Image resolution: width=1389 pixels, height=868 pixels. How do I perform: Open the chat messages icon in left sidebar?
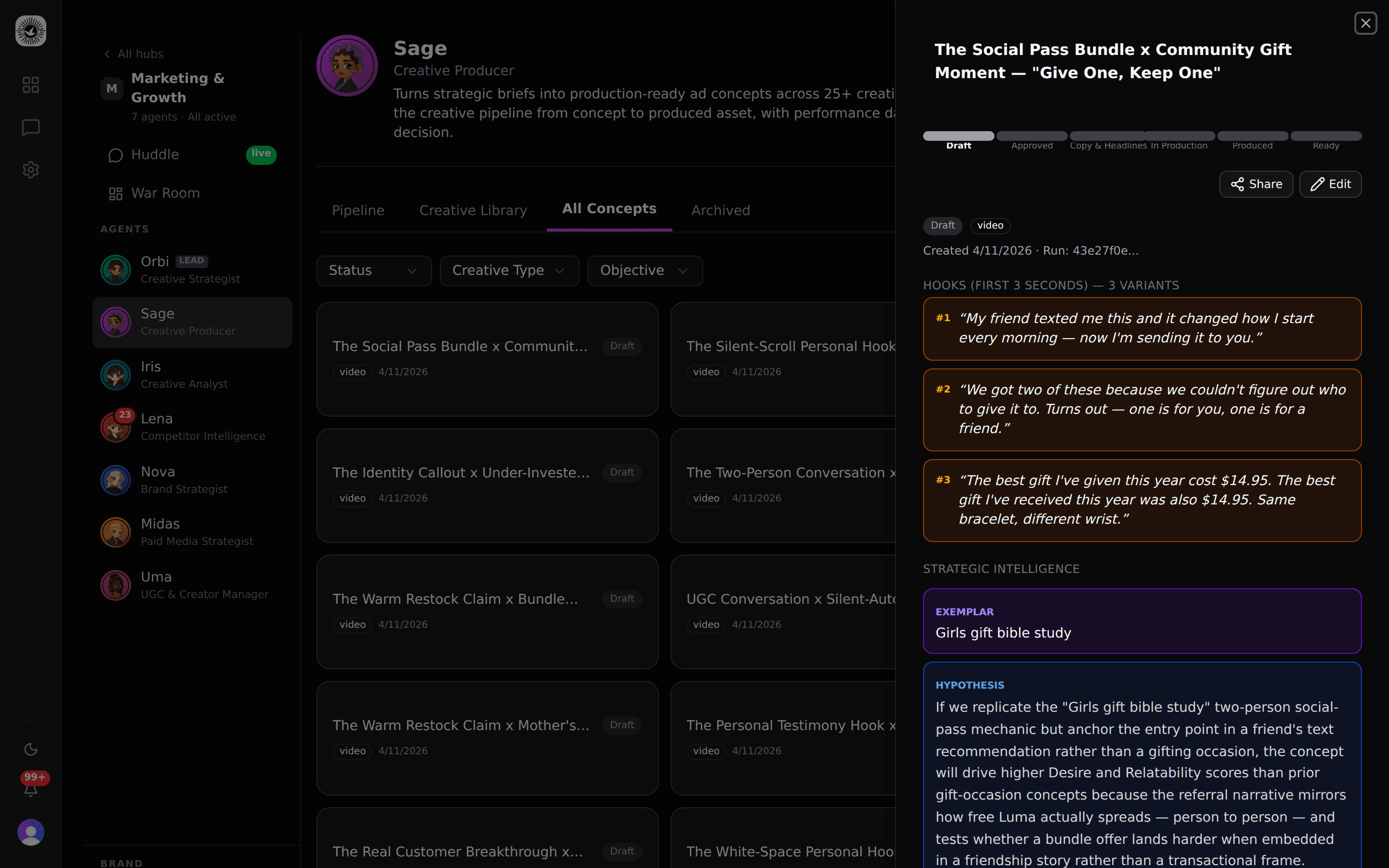(30, 127)
